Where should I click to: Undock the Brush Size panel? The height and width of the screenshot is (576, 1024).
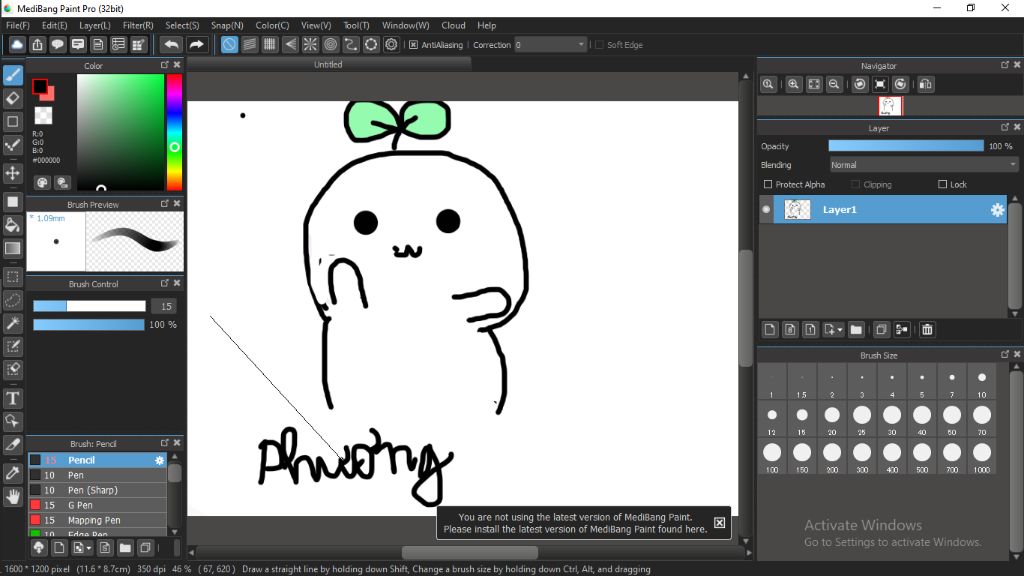[x=1004, y=354]
